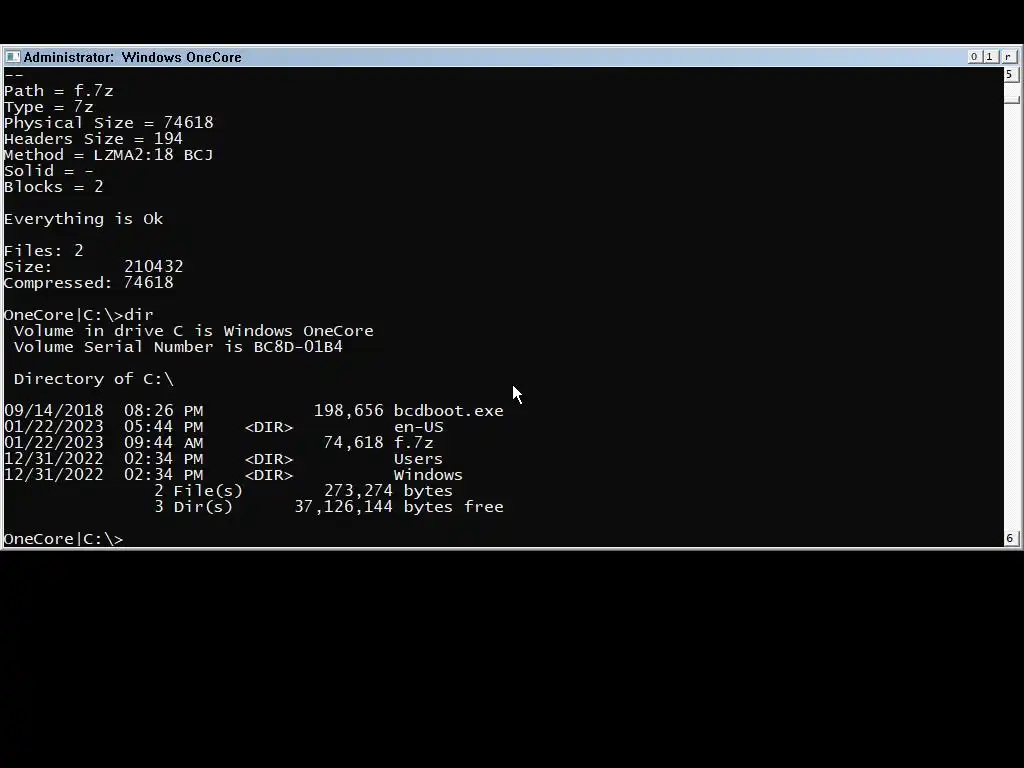Image resolution: width=1024 pixels, height=768 pixels.
Task: Click the 'Files: 2' line
Action: coord(44,251)
